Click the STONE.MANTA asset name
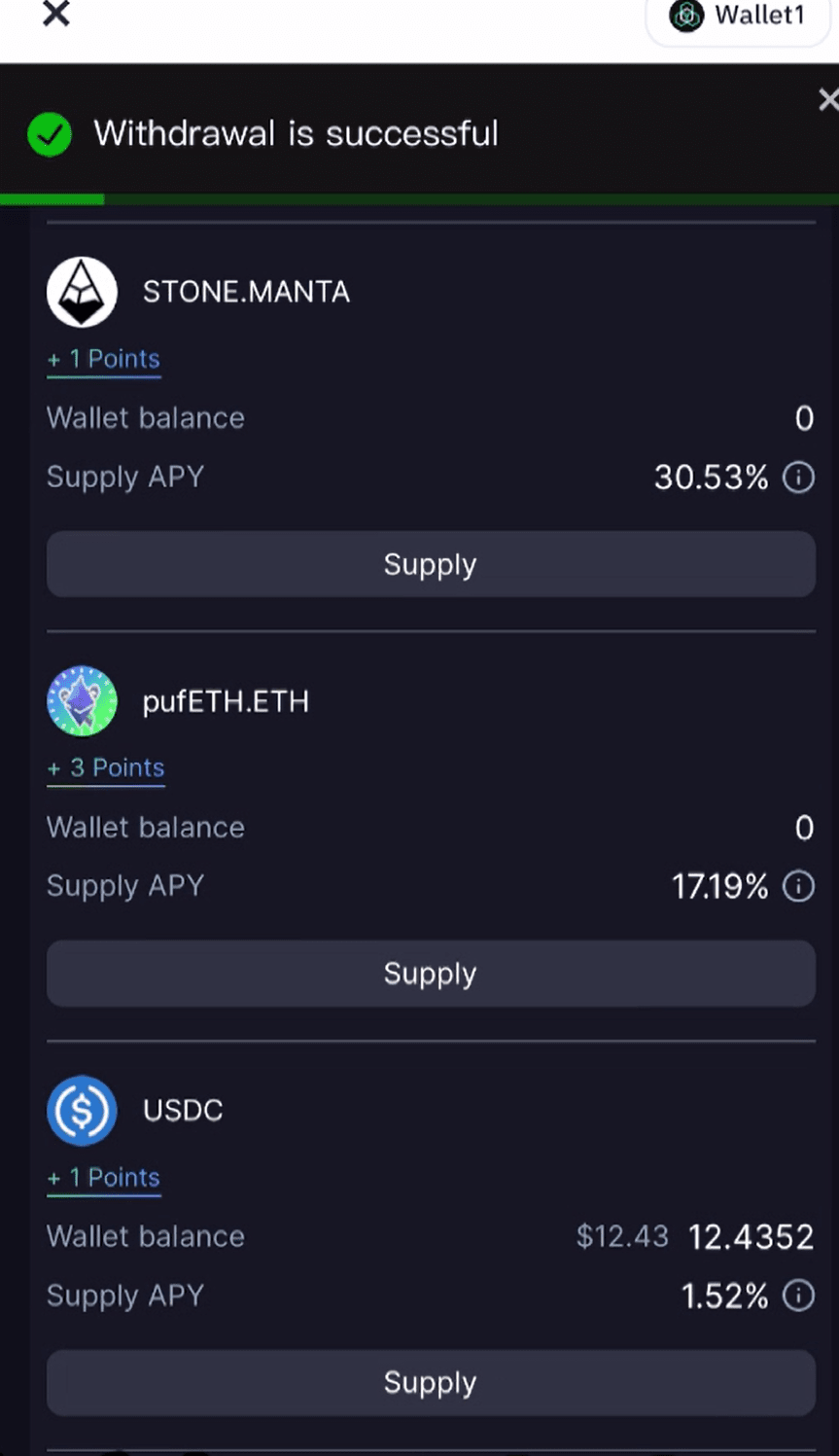This screenshot has width=839, height=1456. (246, 292)
